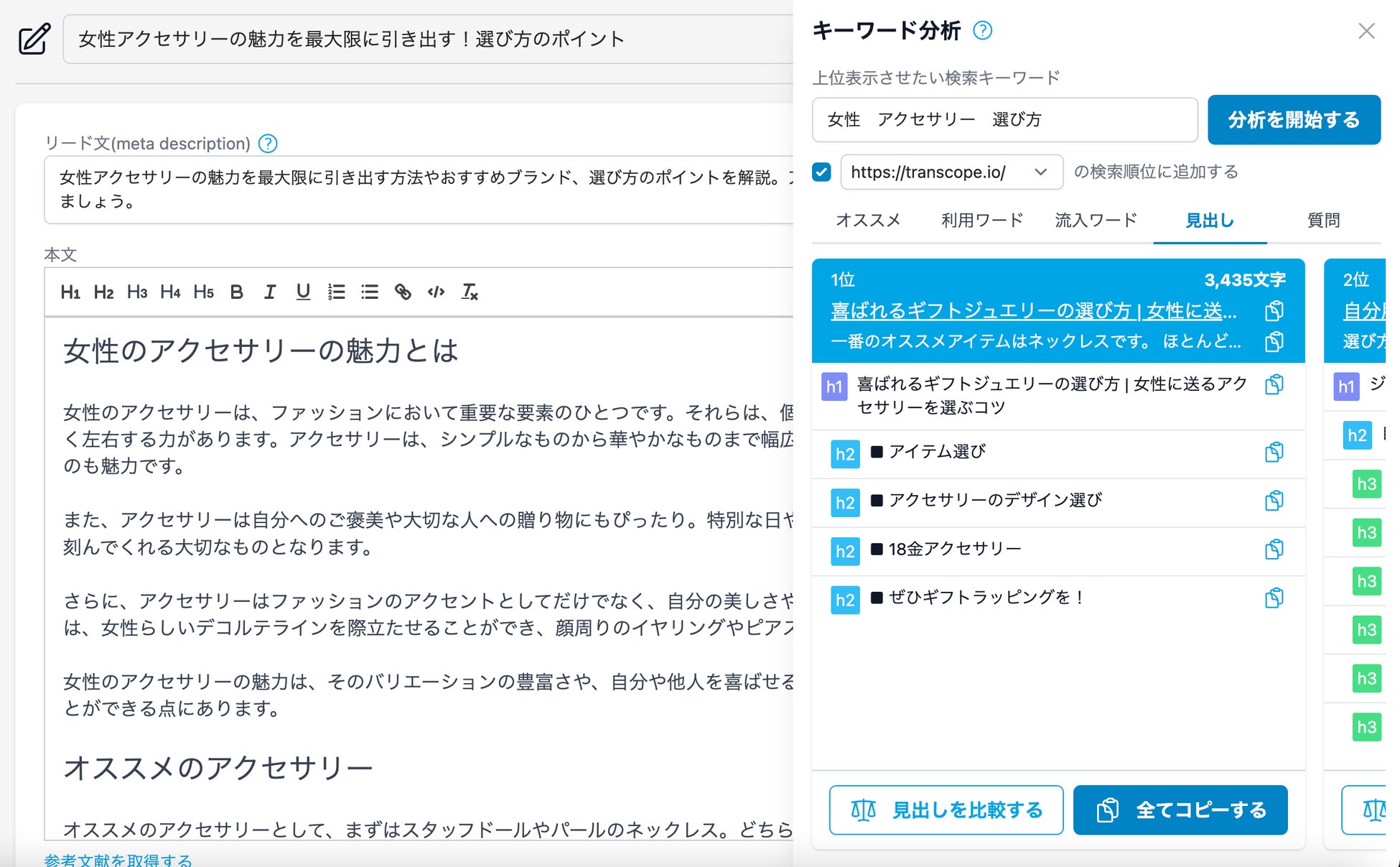Click the clear formatting icon
Image resolution: width=1400 pixels, height=867 pixels.
(470, 292)
